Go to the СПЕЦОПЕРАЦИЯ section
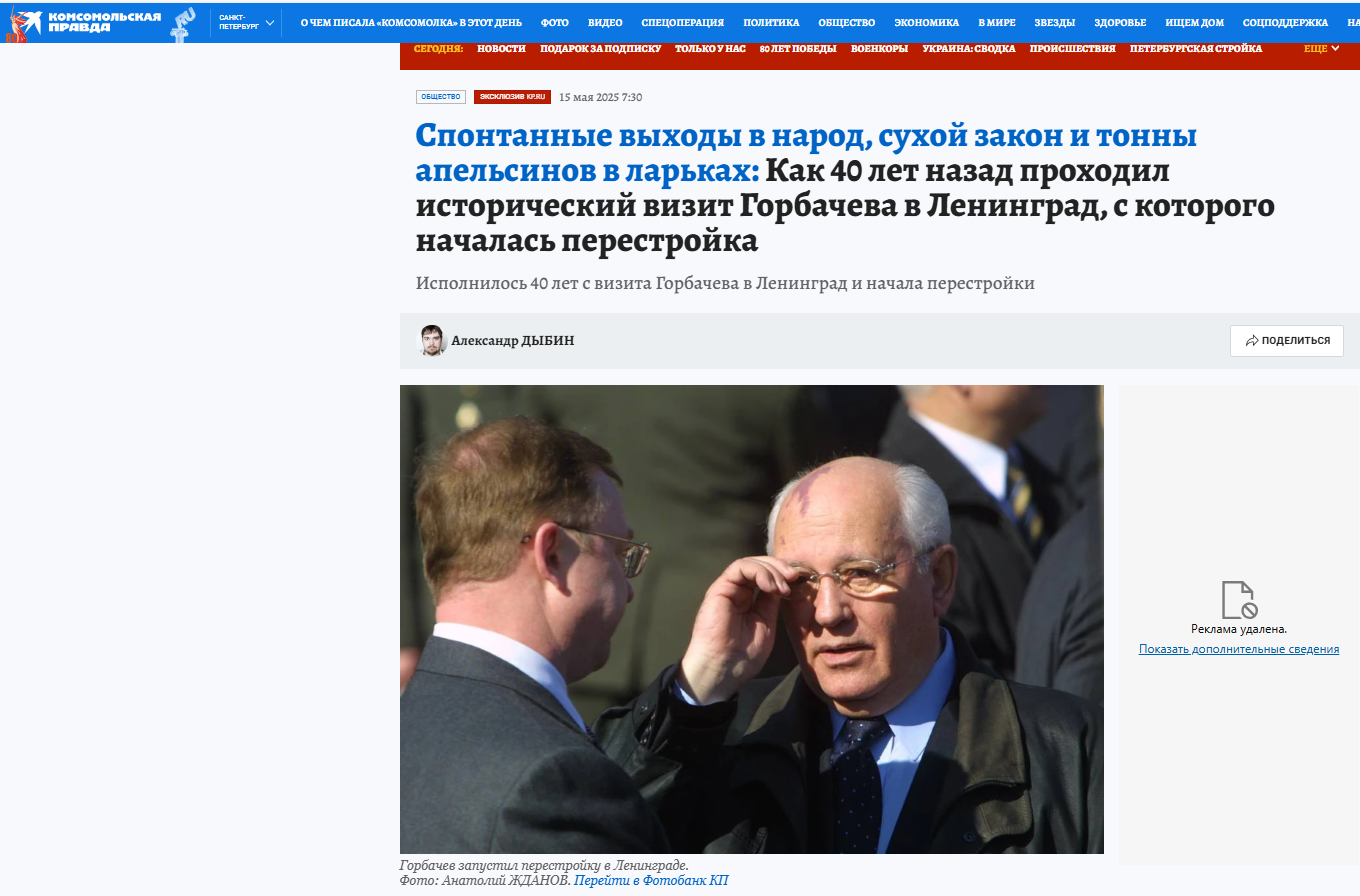Image resolution: width=1360 pixels, height=896 pixels. [682, 22]
